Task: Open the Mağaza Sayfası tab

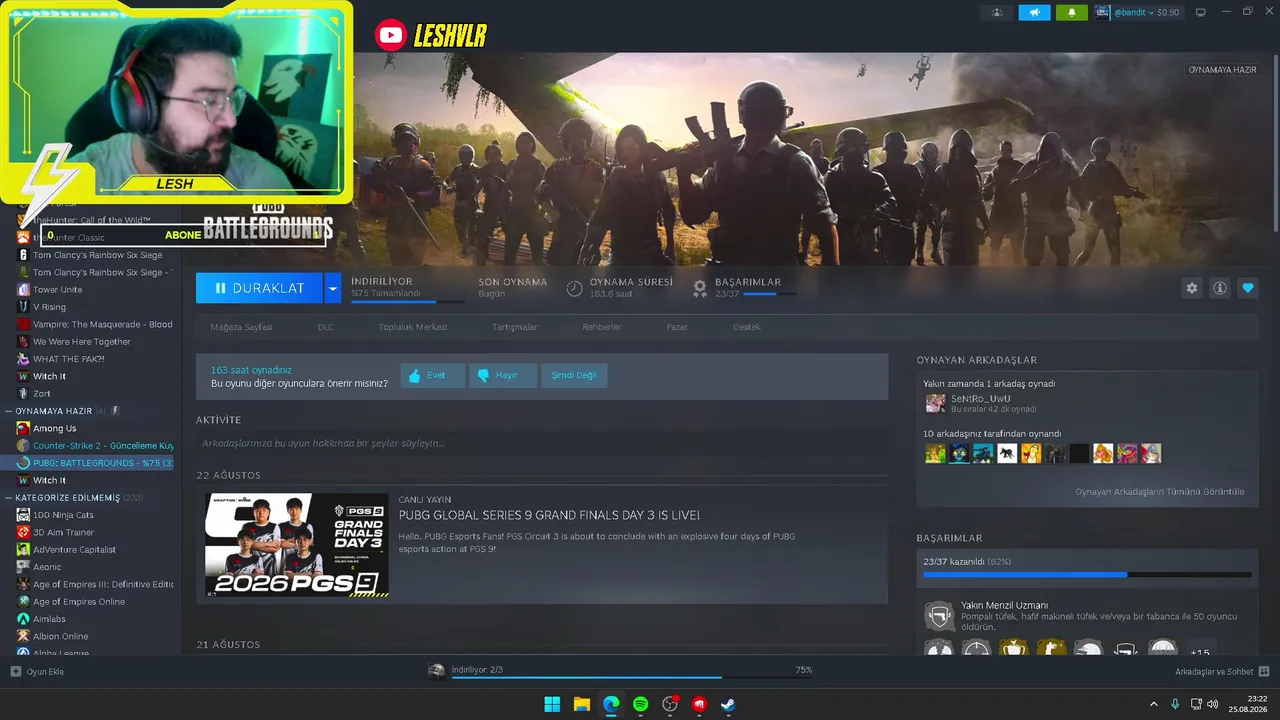Action: click(x=241, y=327)
